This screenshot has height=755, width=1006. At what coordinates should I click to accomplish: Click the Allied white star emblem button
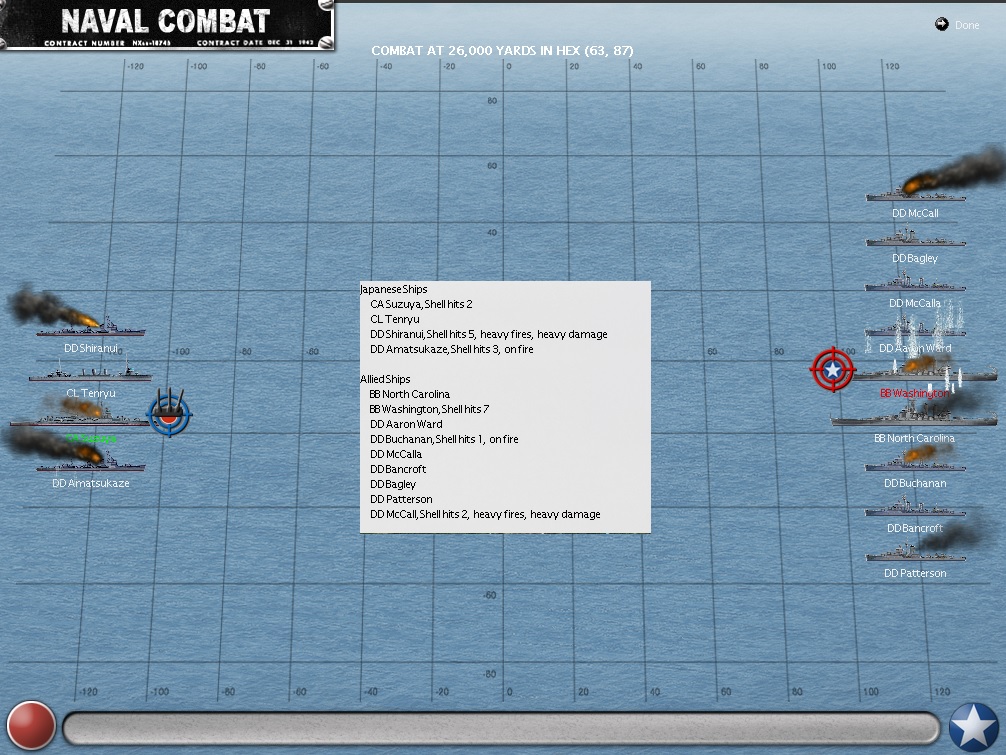pos(974,727)
